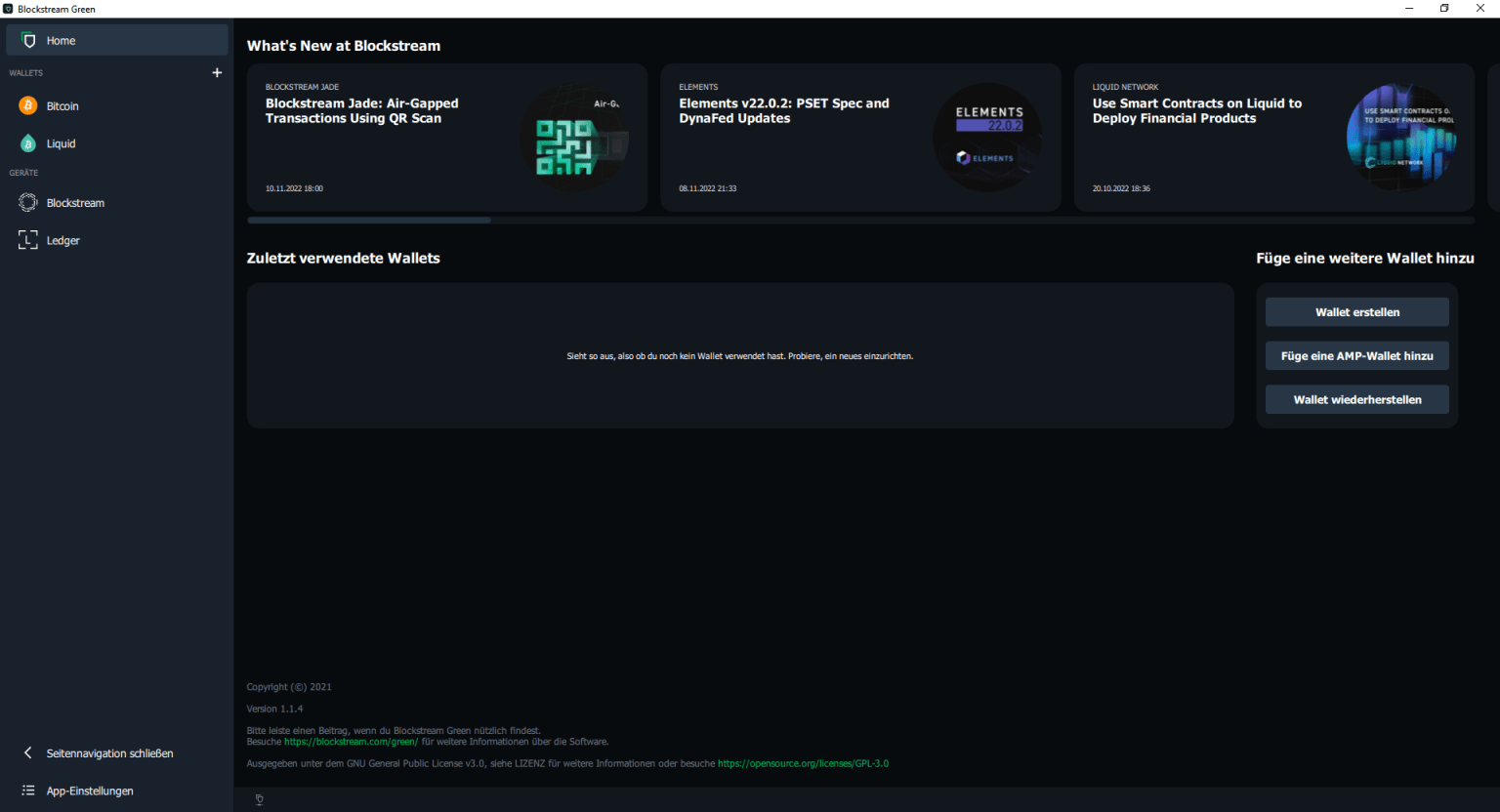Open App-Einstellungen via its list icon
The image size is (1500, 812).
point(26,791)
